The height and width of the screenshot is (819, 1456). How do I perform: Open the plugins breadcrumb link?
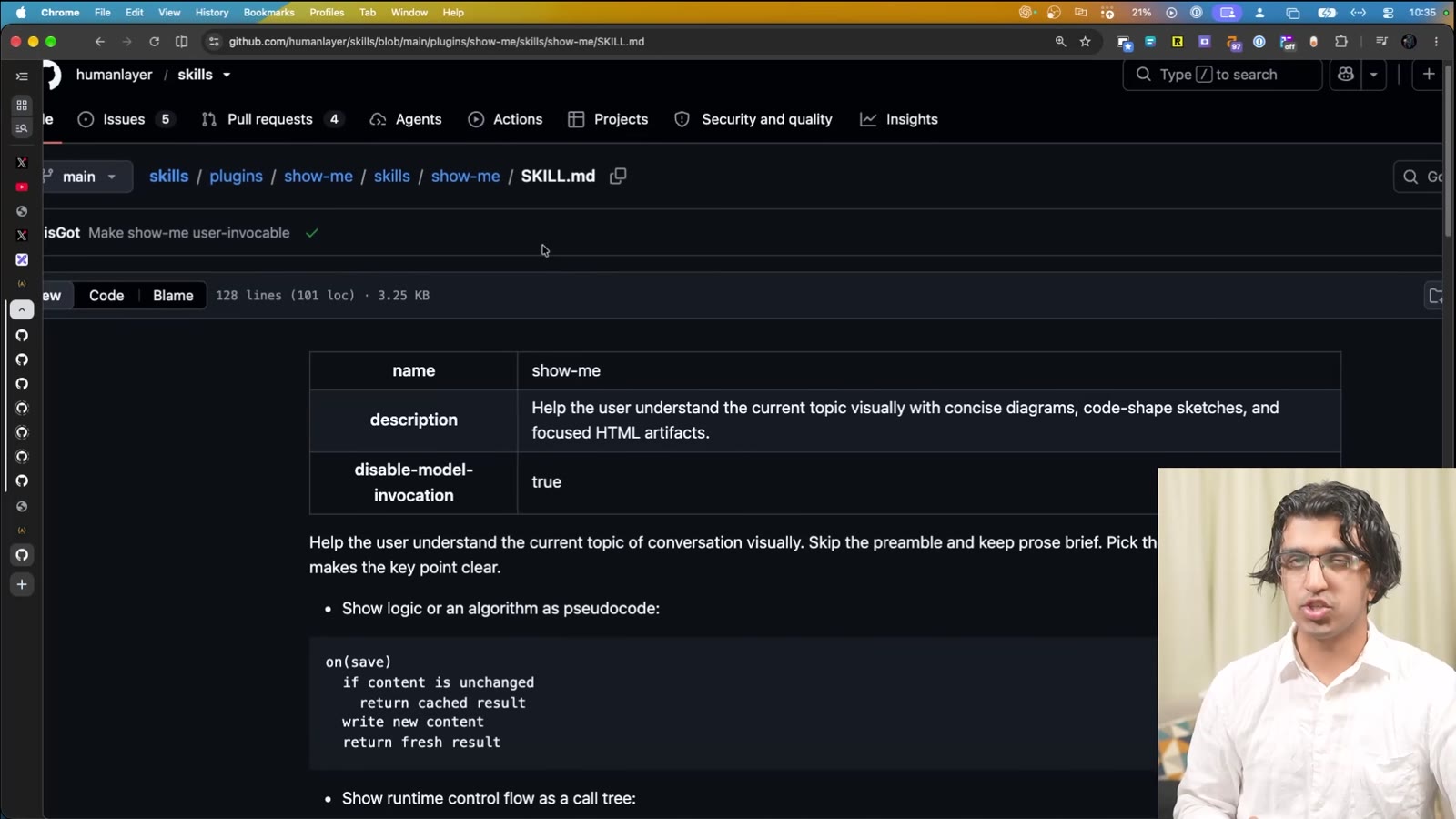[236, 177]
